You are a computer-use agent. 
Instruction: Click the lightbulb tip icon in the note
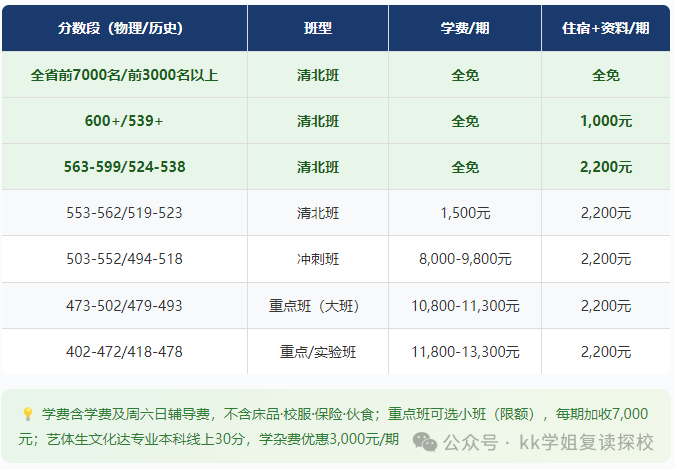[x=28, y=414]
